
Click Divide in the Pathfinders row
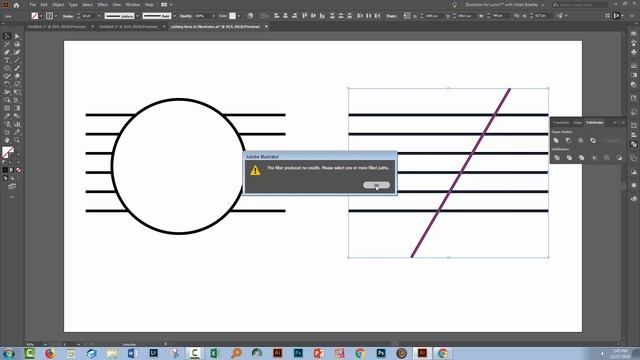pos(557,158)
